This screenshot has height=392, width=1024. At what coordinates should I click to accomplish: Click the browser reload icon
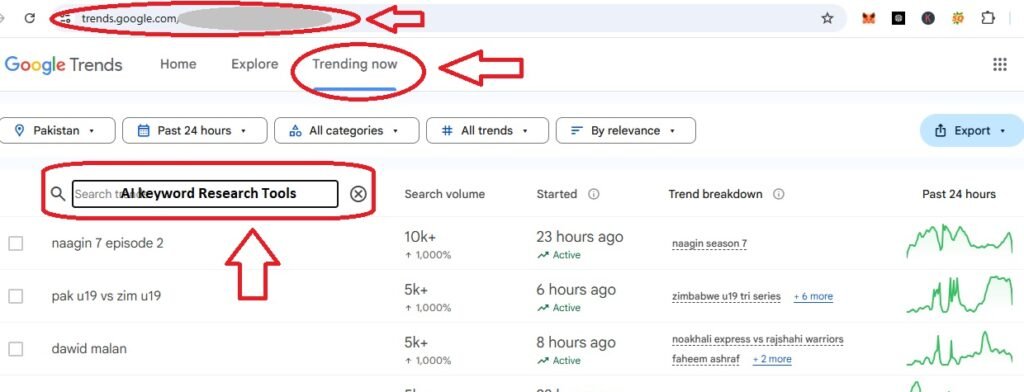(29, 18)
